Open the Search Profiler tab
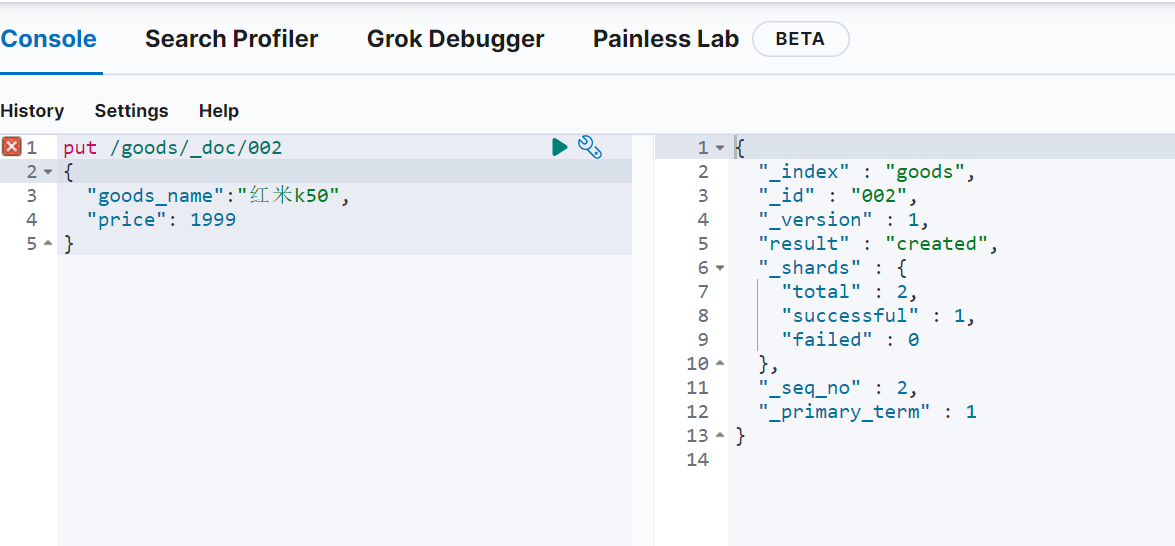The height and width of the screenshot is (546, 1175). tap(231, 39)
